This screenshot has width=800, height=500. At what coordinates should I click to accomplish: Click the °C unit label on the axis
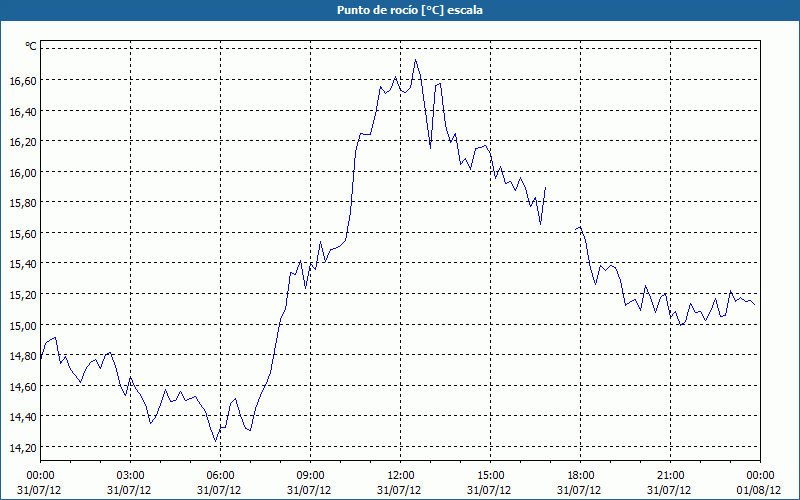point(31,46)
